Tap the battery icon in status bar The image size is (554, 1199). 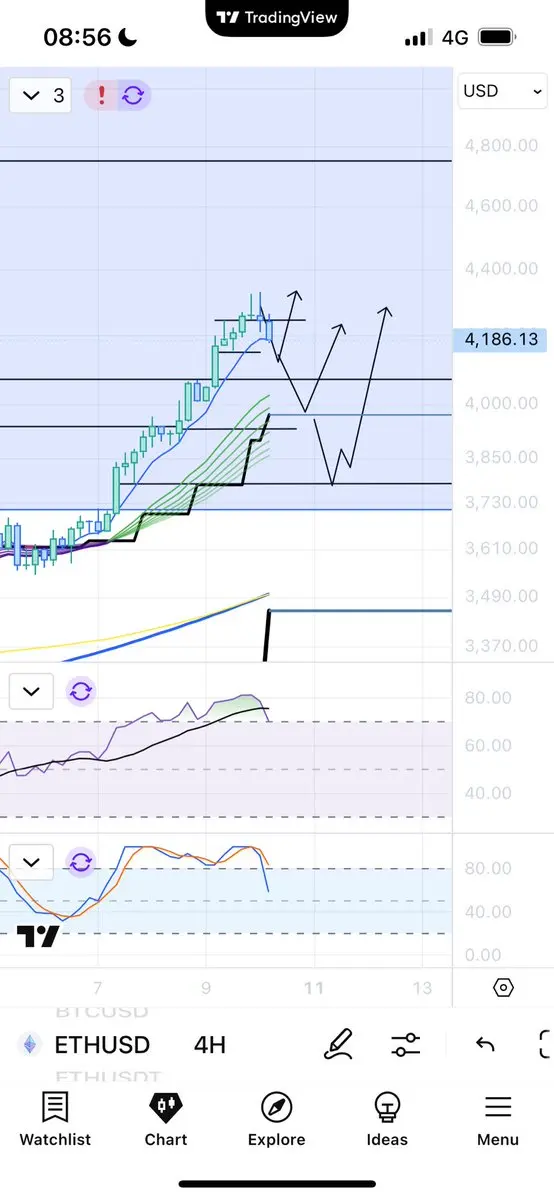click(497, 37)
